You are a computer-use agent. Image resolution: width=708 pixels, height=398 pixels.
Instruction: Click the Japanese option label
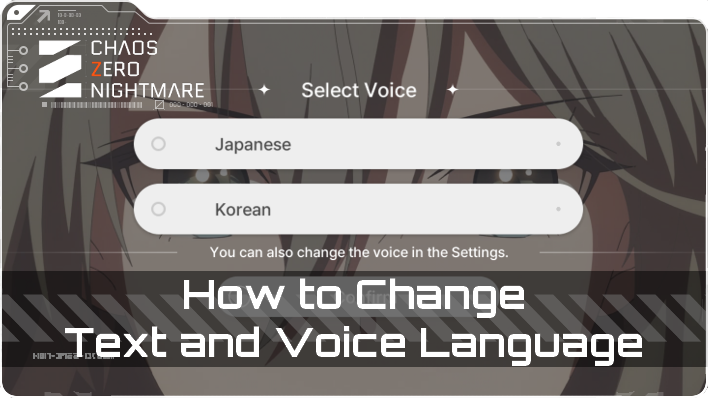click(253, 145)
